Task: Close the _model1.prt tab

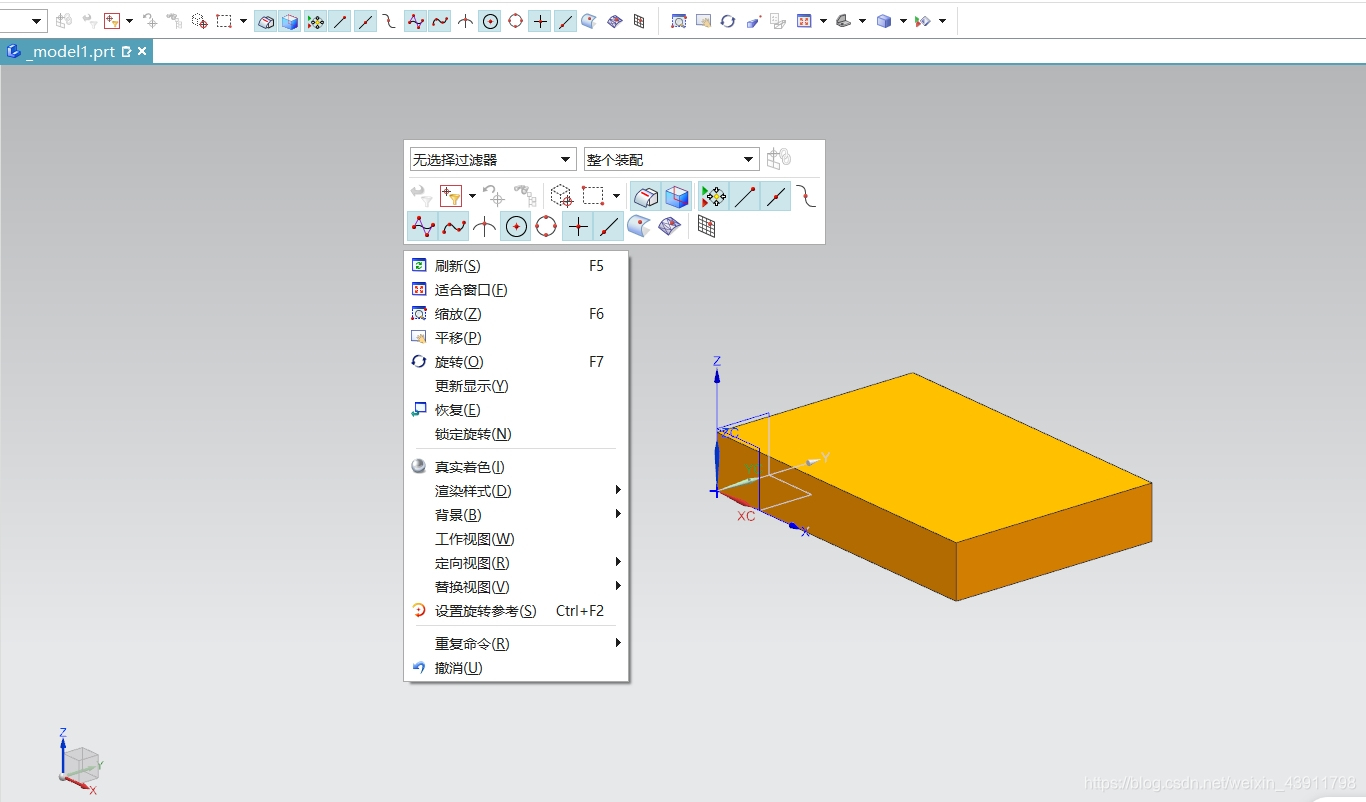Action: [142, 51]
